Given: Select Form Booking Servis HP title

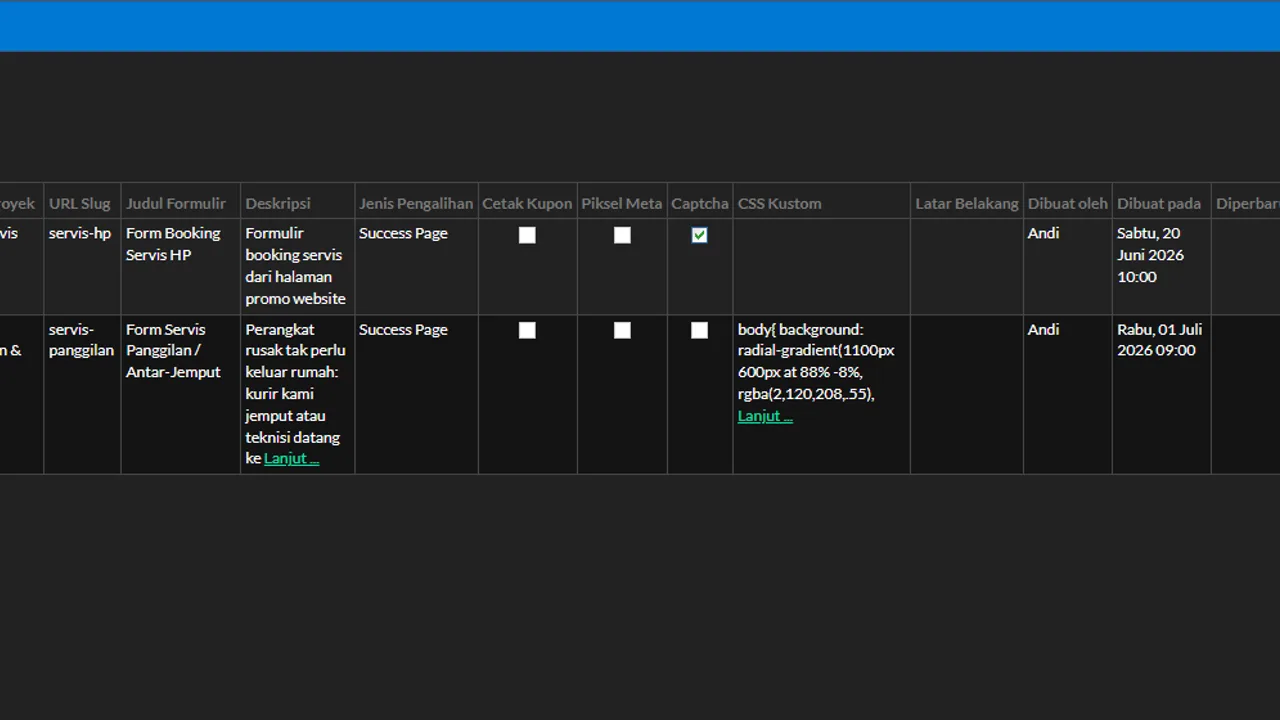Looking at the screenshot, I should click(x=173, y=244).
